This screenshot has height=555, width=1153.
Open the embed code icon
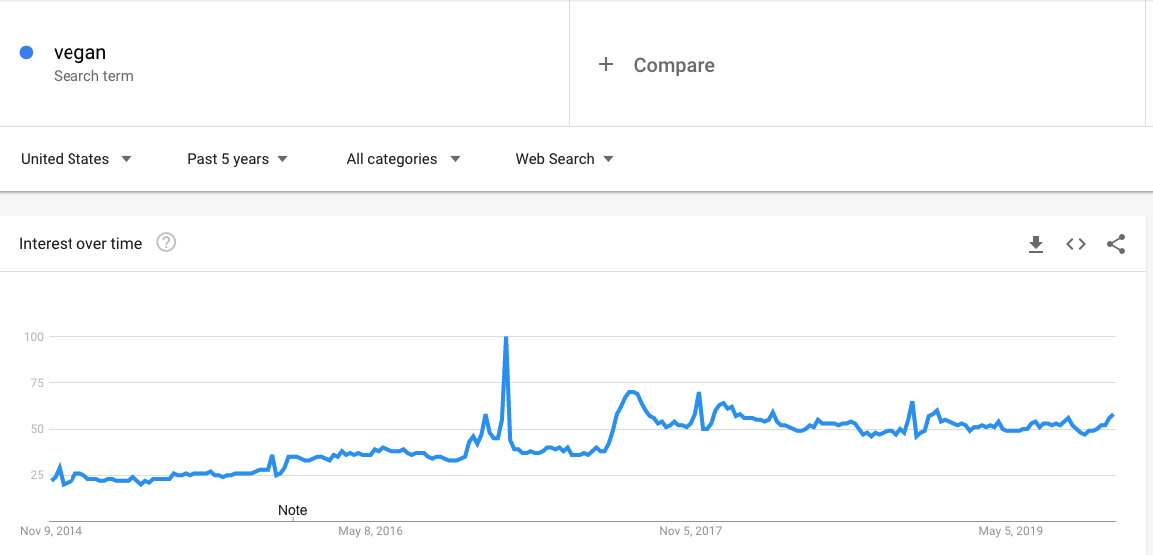pyautogui.click(x=1076, y=244)
